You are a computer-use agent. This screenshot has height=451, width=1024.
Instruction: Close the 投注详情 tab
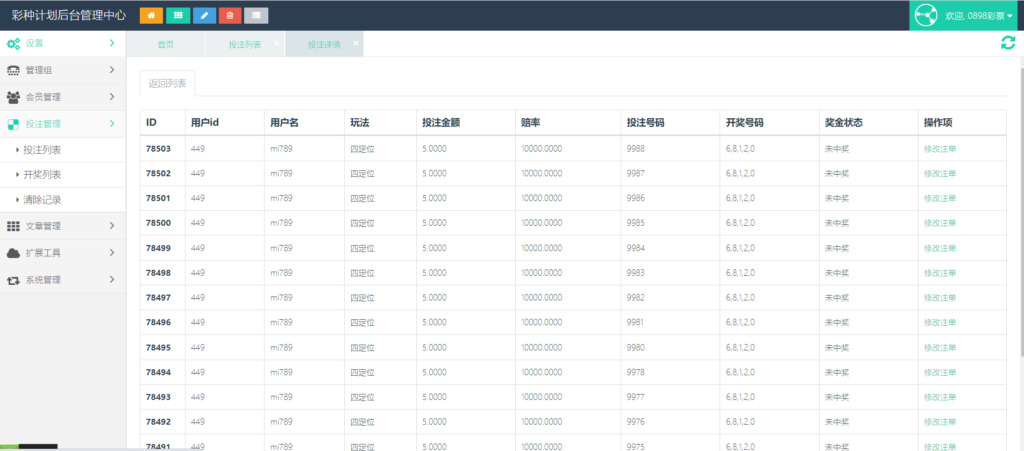tap(356, 43)
